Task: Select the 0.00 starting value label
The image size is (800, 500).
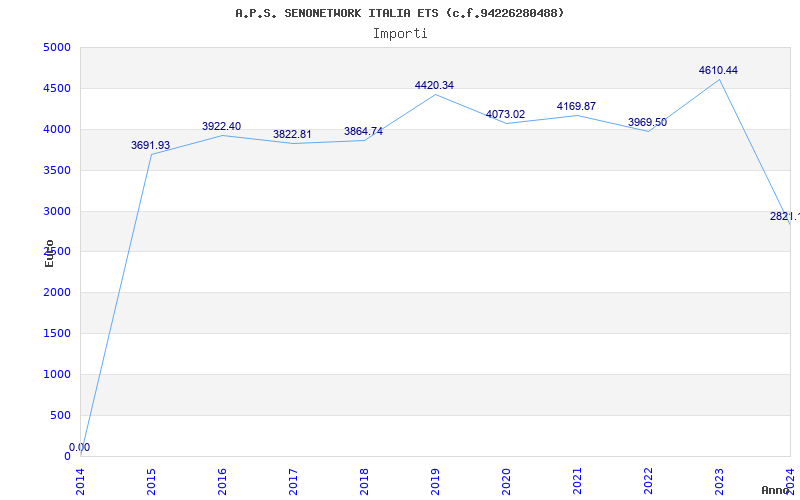Action: (x=80, y=447)
